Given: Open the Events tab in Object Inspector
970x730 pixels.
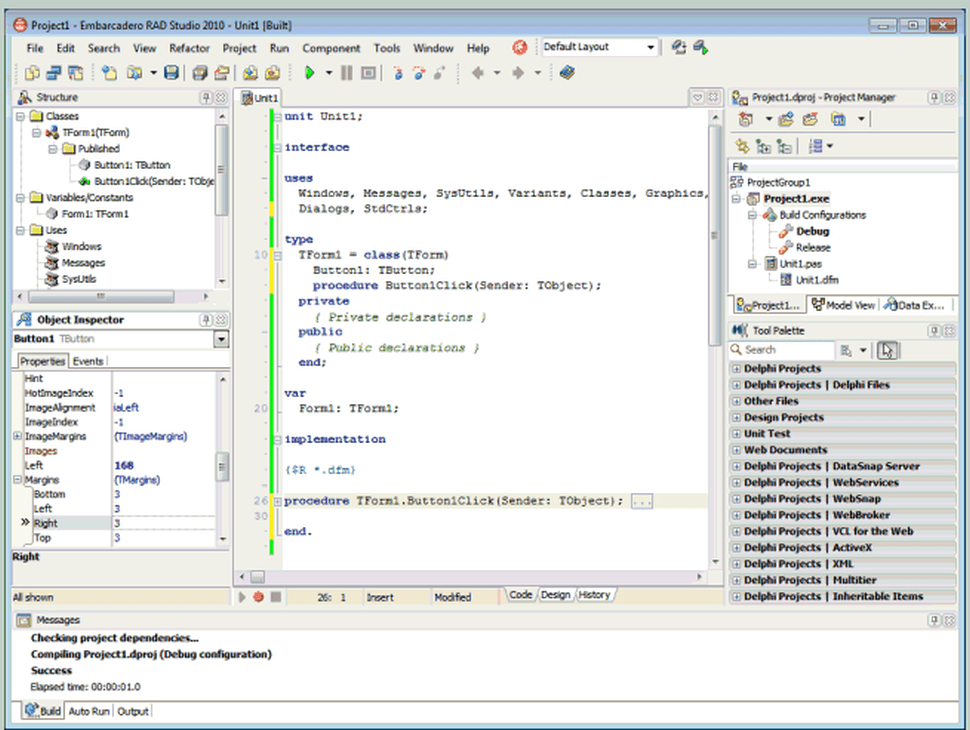Looking at the screenshot, I should tap(88, 361).
